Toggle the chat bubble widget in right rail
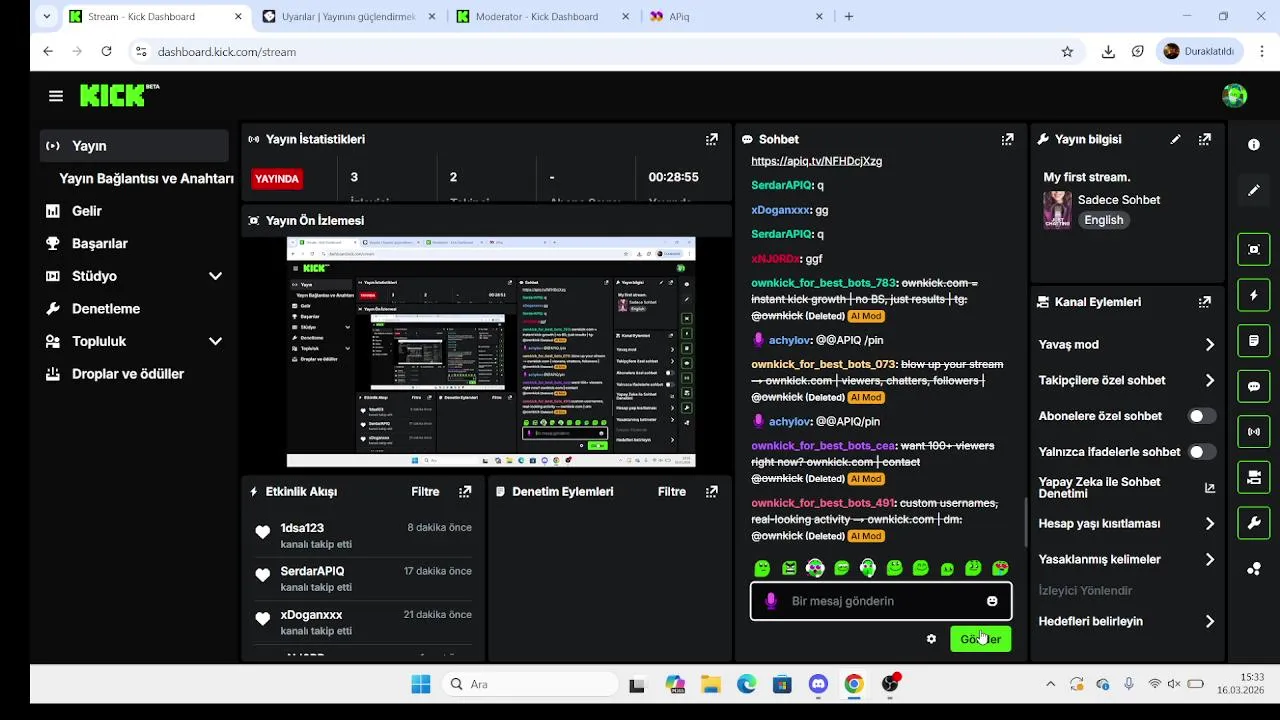The width and height of the screenshot is (1280, 720). coord(1254,386)
